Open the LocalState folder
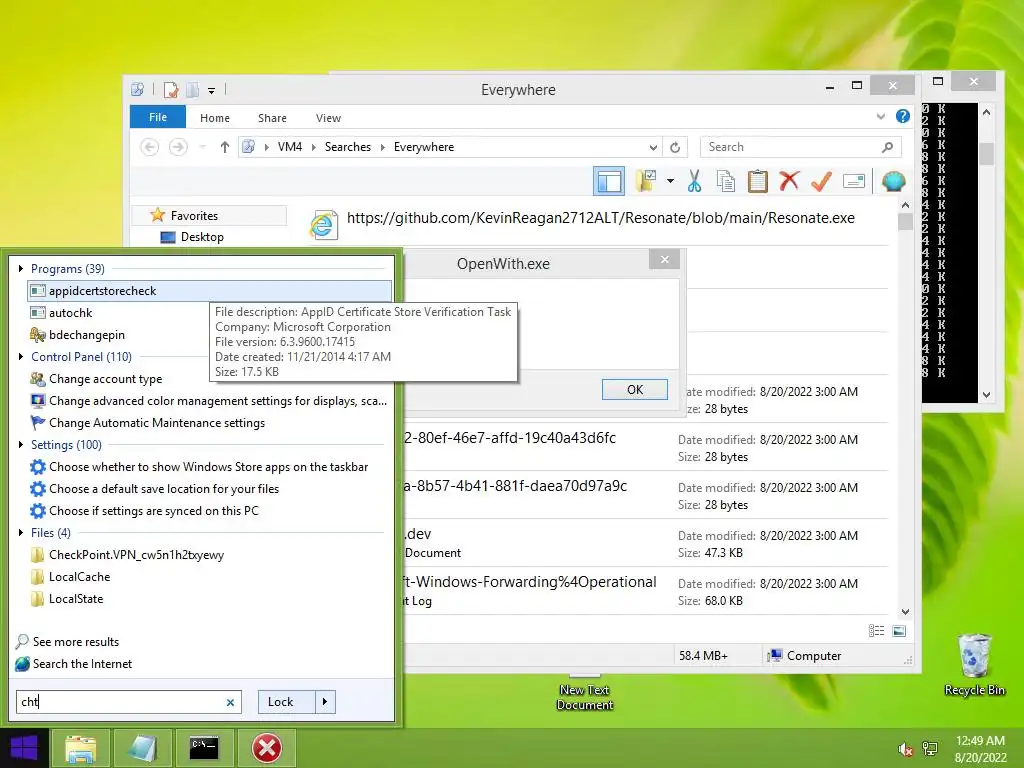 76,600
